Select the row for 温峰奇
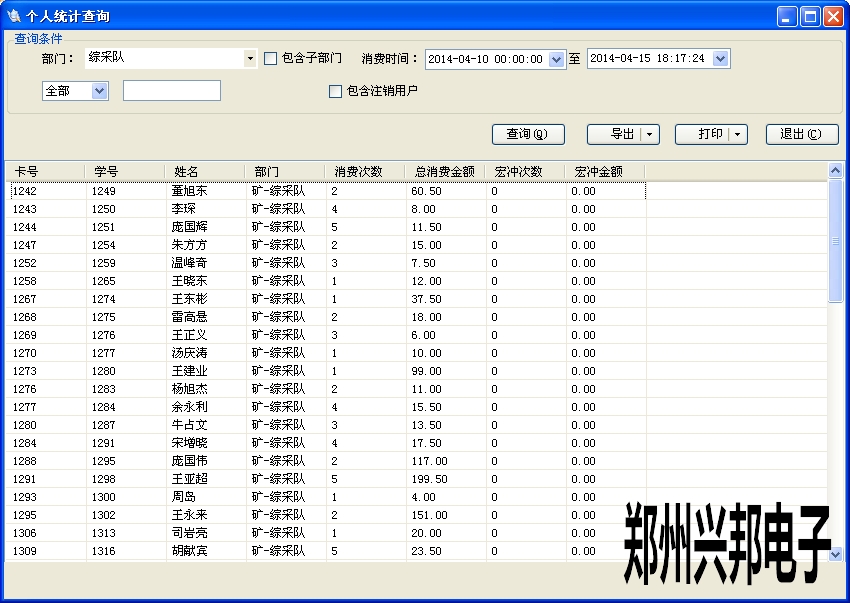 coord(326,263)
